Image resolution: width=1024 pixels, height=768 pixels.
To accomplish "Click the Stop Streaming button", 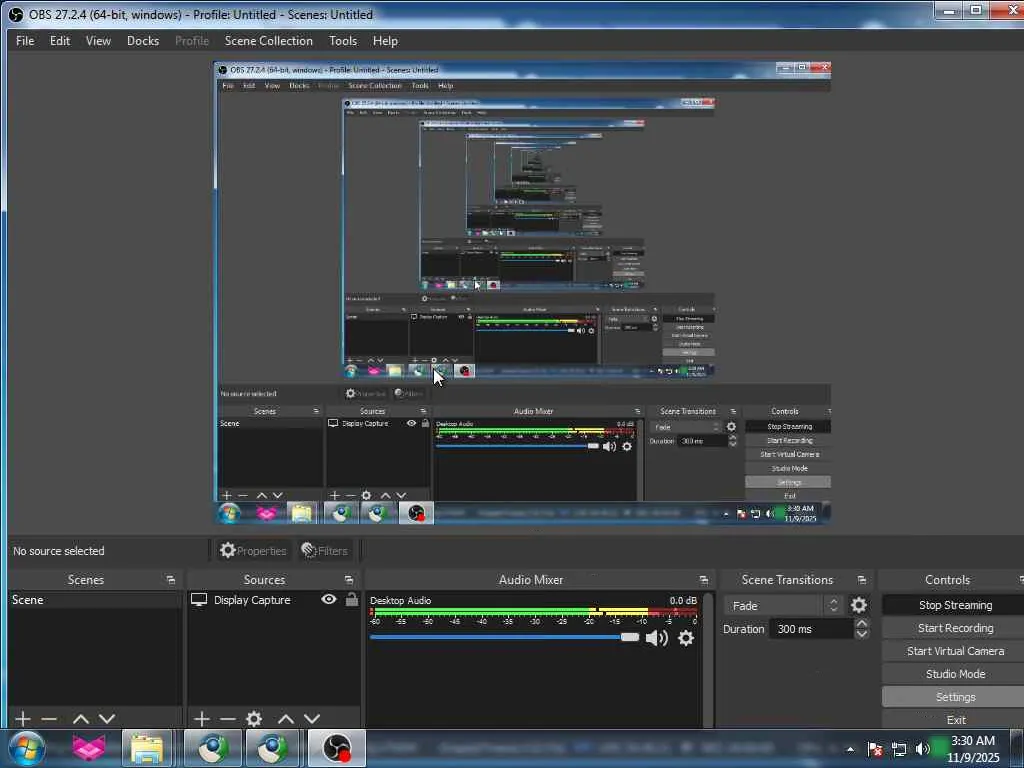I will (955, 605).
